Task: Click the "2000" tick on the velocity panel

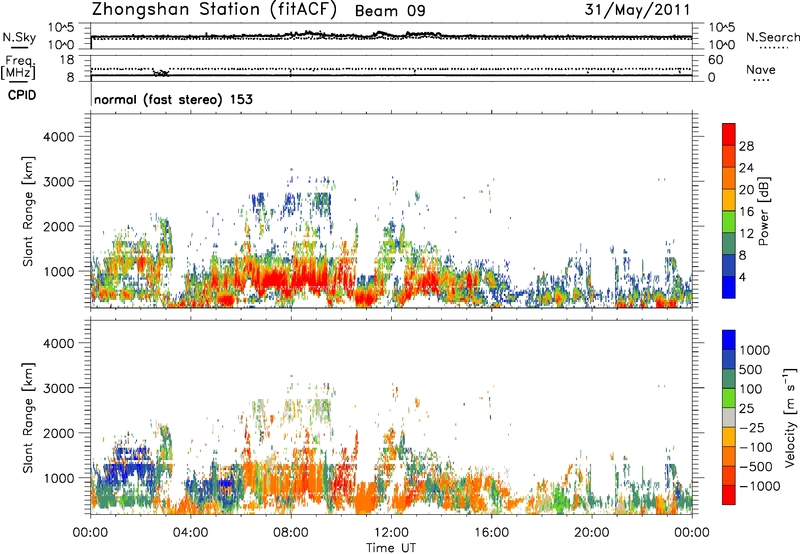Action: tap(59, 433)
